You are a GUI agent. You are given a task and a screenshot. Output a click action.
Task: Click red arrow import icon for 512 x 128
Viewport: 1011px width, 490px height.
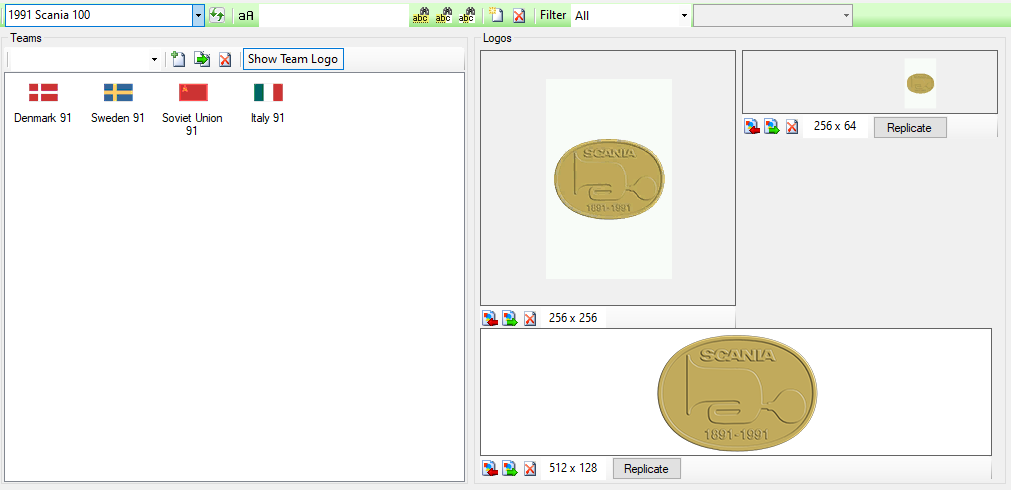(x=490, y=469)
